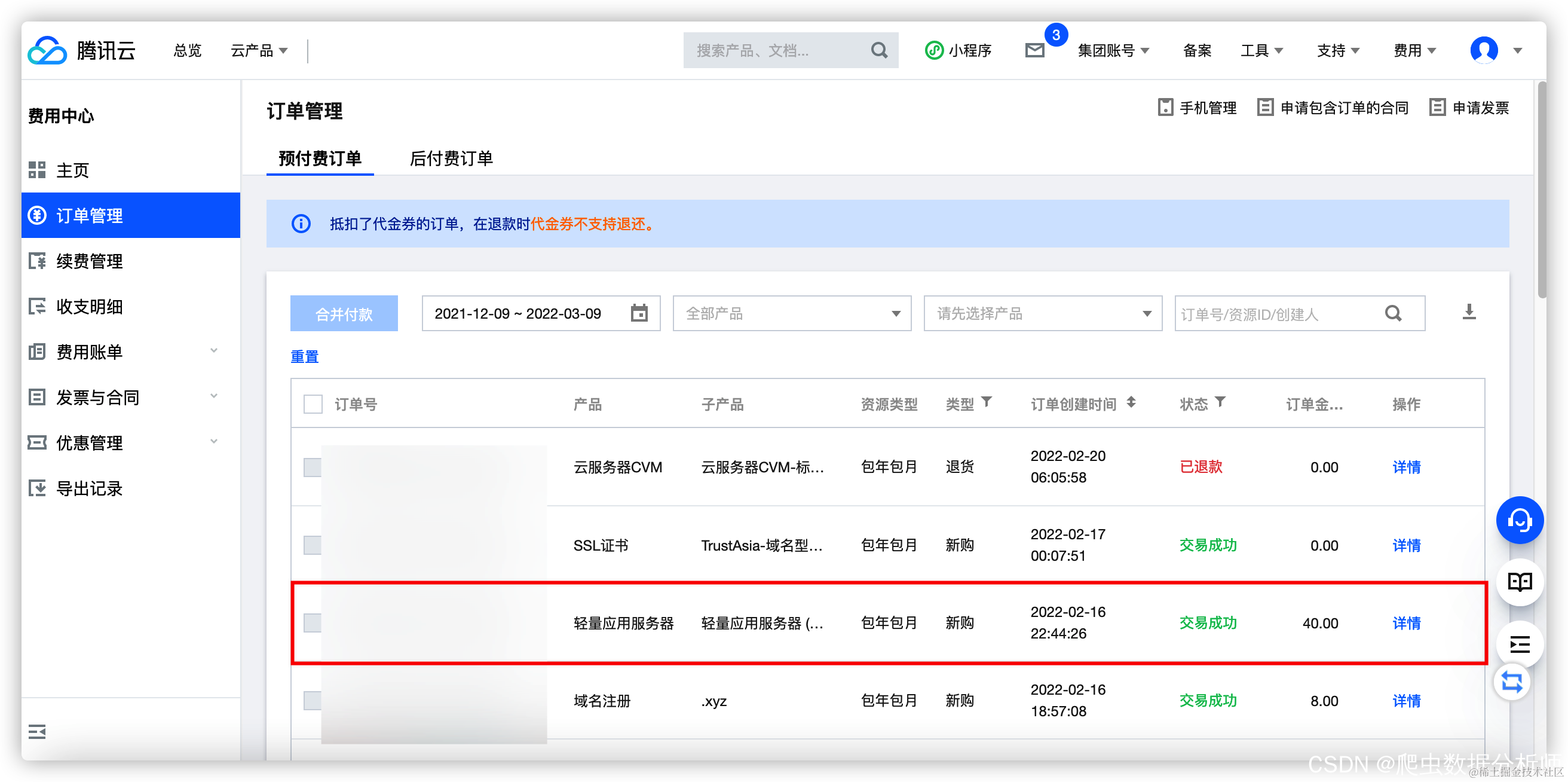This screenshot has height=782, width=1568.
Task: Check the 域名注册 order row checkbox
Action: (x=313, y=700)
